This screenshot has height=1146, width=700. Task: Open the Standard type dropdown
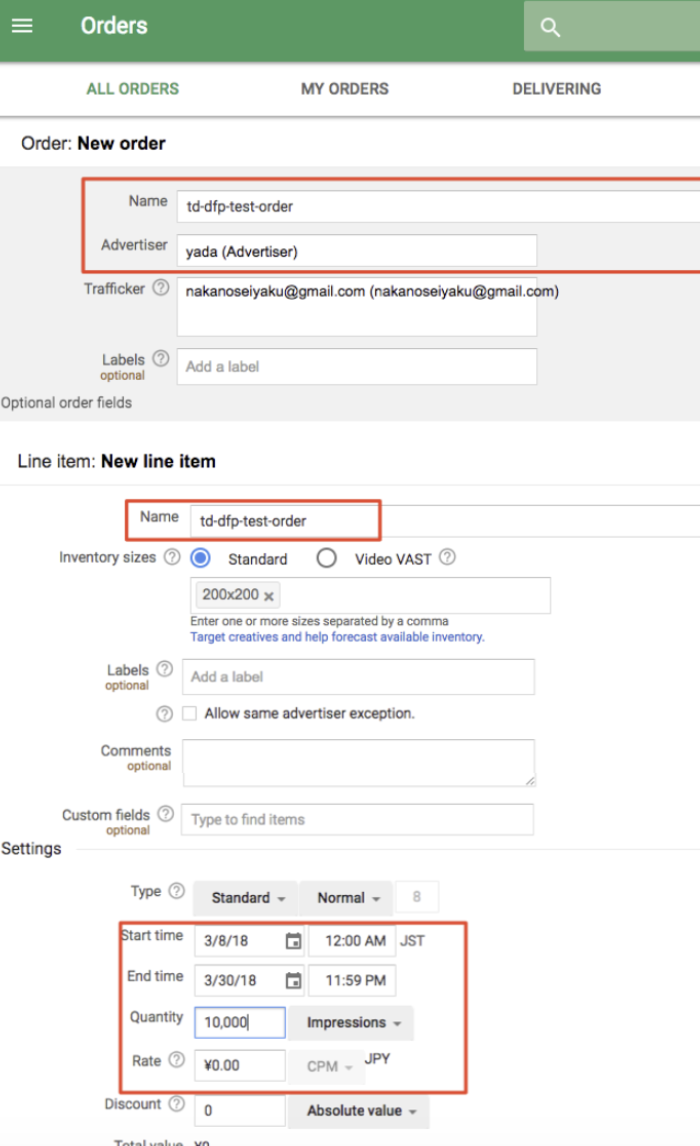246,898
